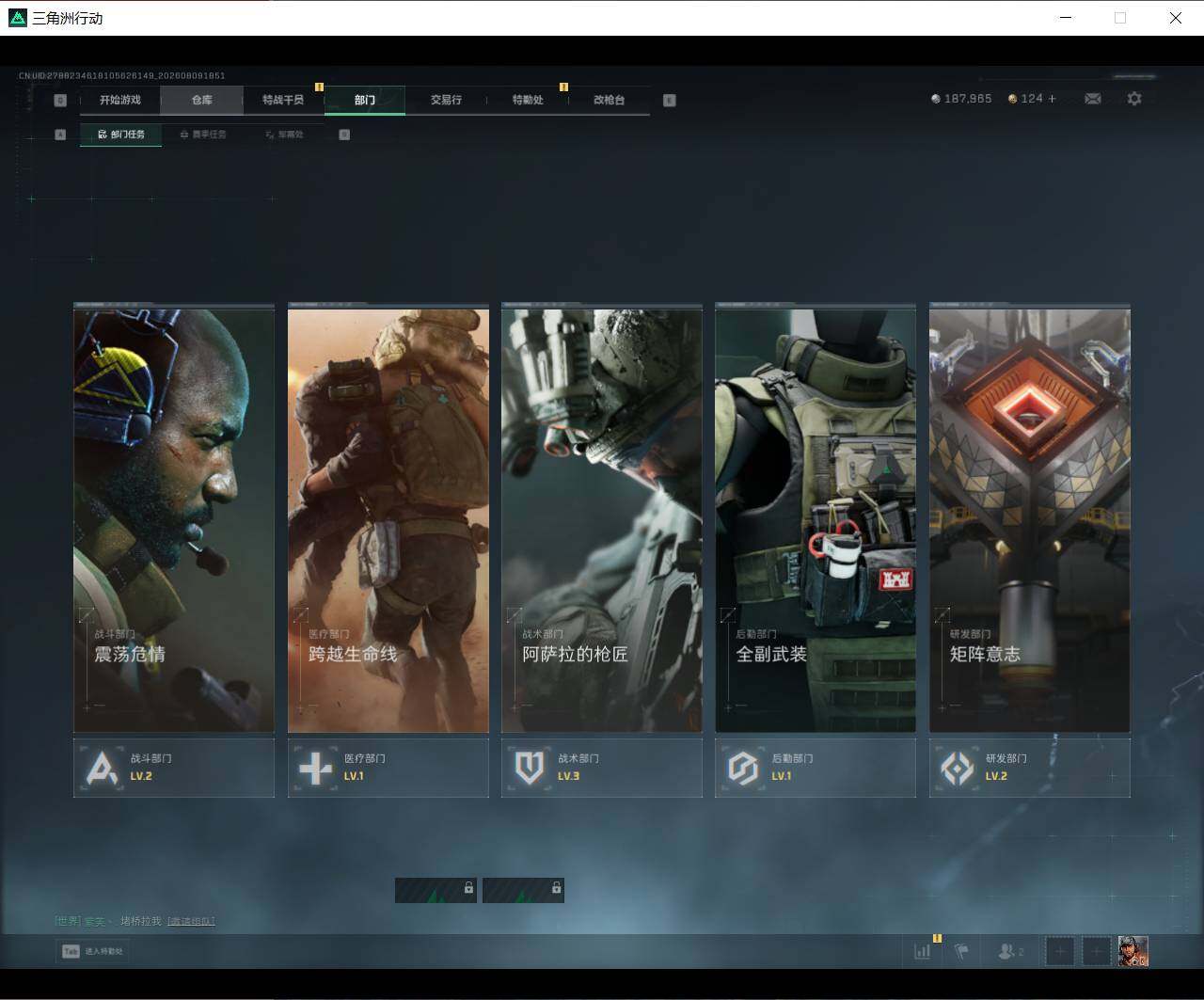Click the gold coin icon beside 124
This screenshot has height=1000, width=1204.
click(1012, 99)
